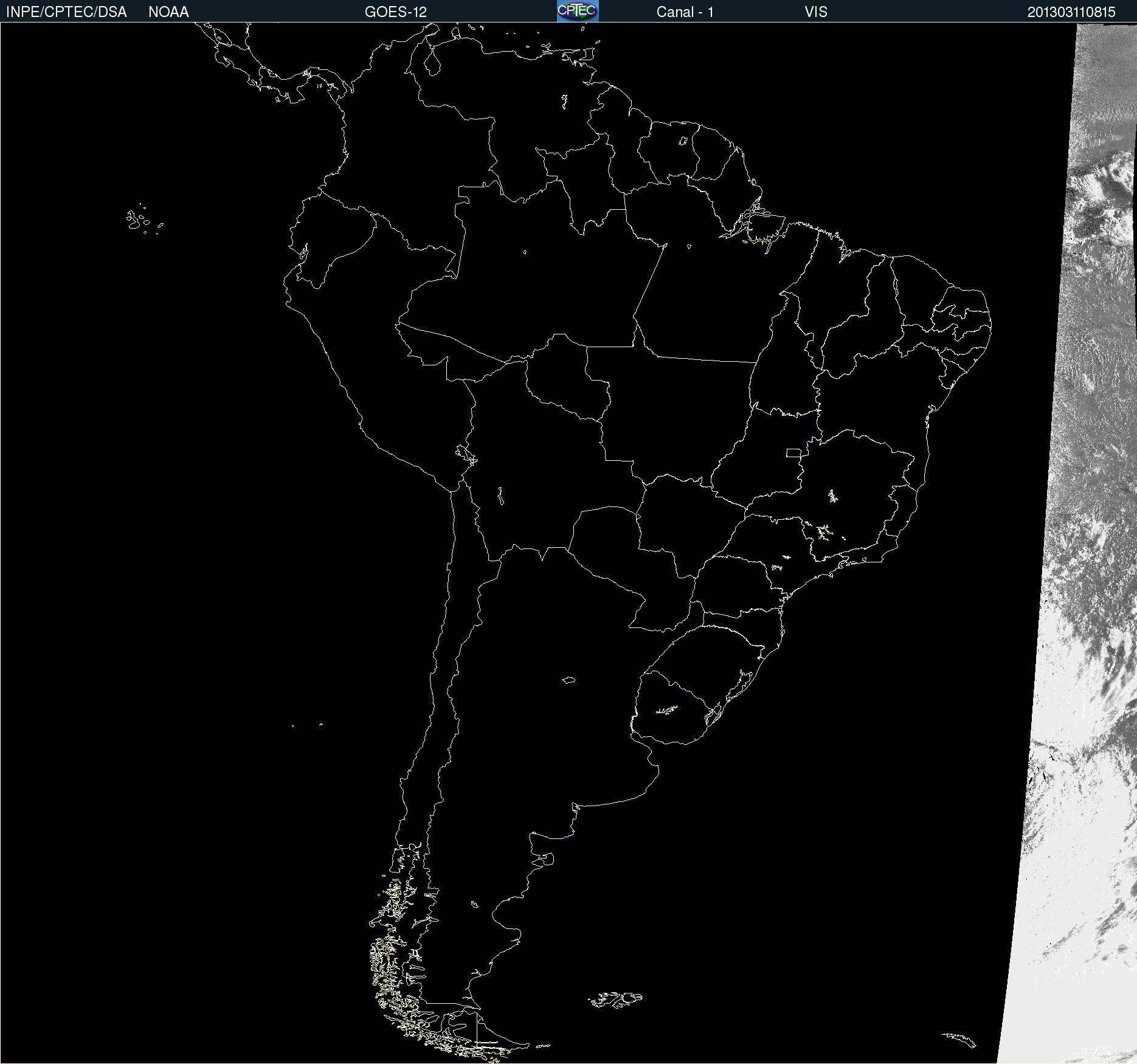Viewport: 1137px width, 1064px height.
Task: Select the GOES-12 satellite label
Action: point(396,12)
